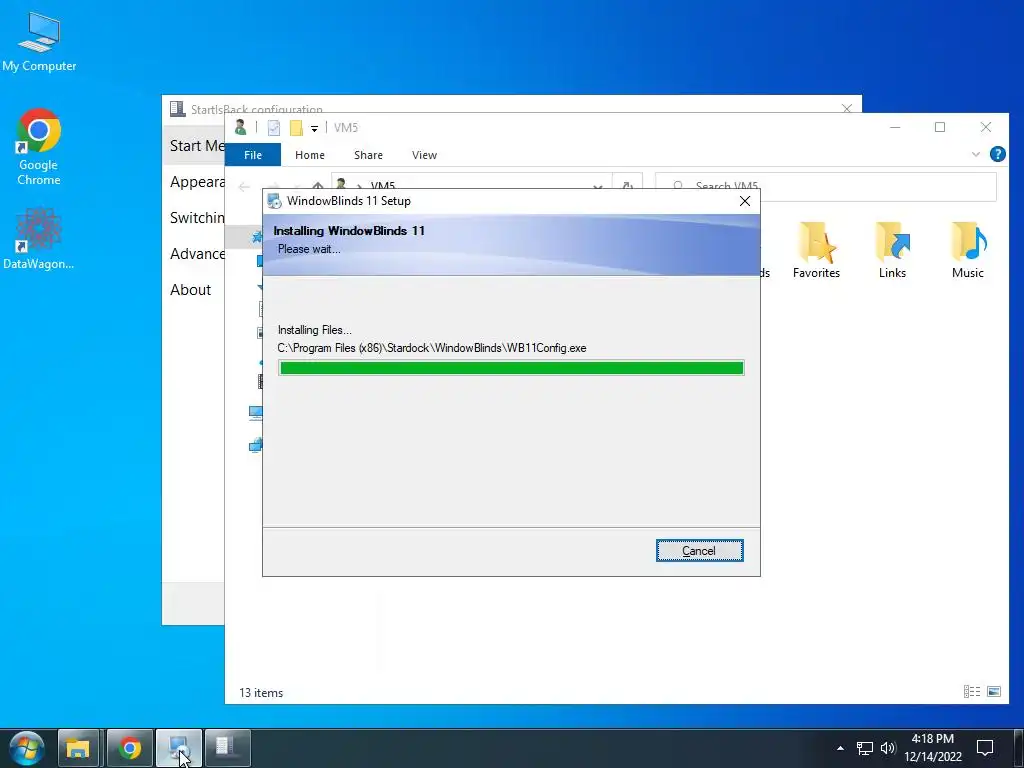Open the Favorites folder
Image resolution: width=1024 pixels, height=768 pixels.
tap(816, 251)
